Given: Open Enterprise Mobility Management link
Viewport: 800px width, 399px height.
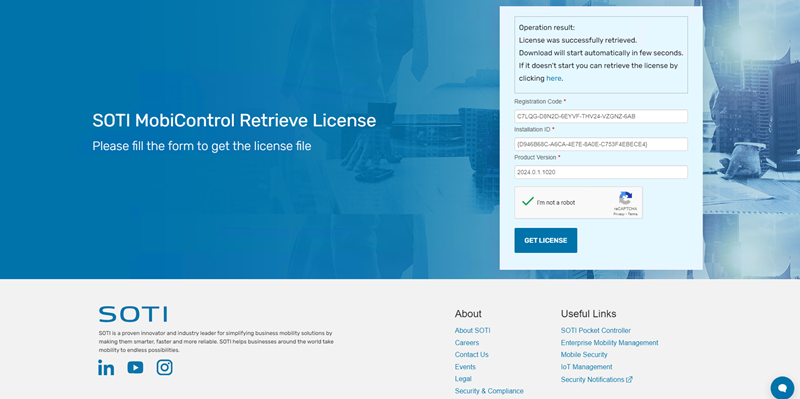Looking at the screenshot, I should pyautogui.click(x=609, y=343).
